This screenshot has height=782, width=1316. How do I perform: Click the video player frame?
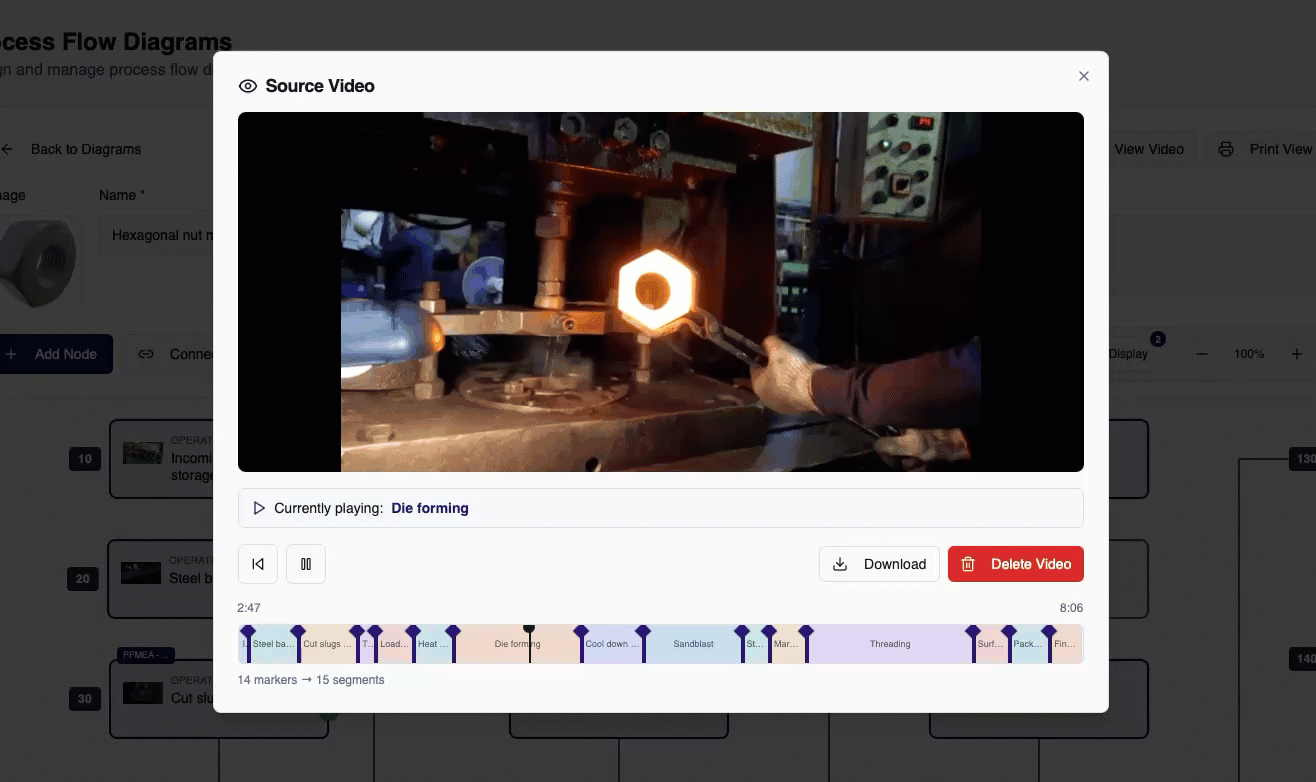(x=660, y=291)
